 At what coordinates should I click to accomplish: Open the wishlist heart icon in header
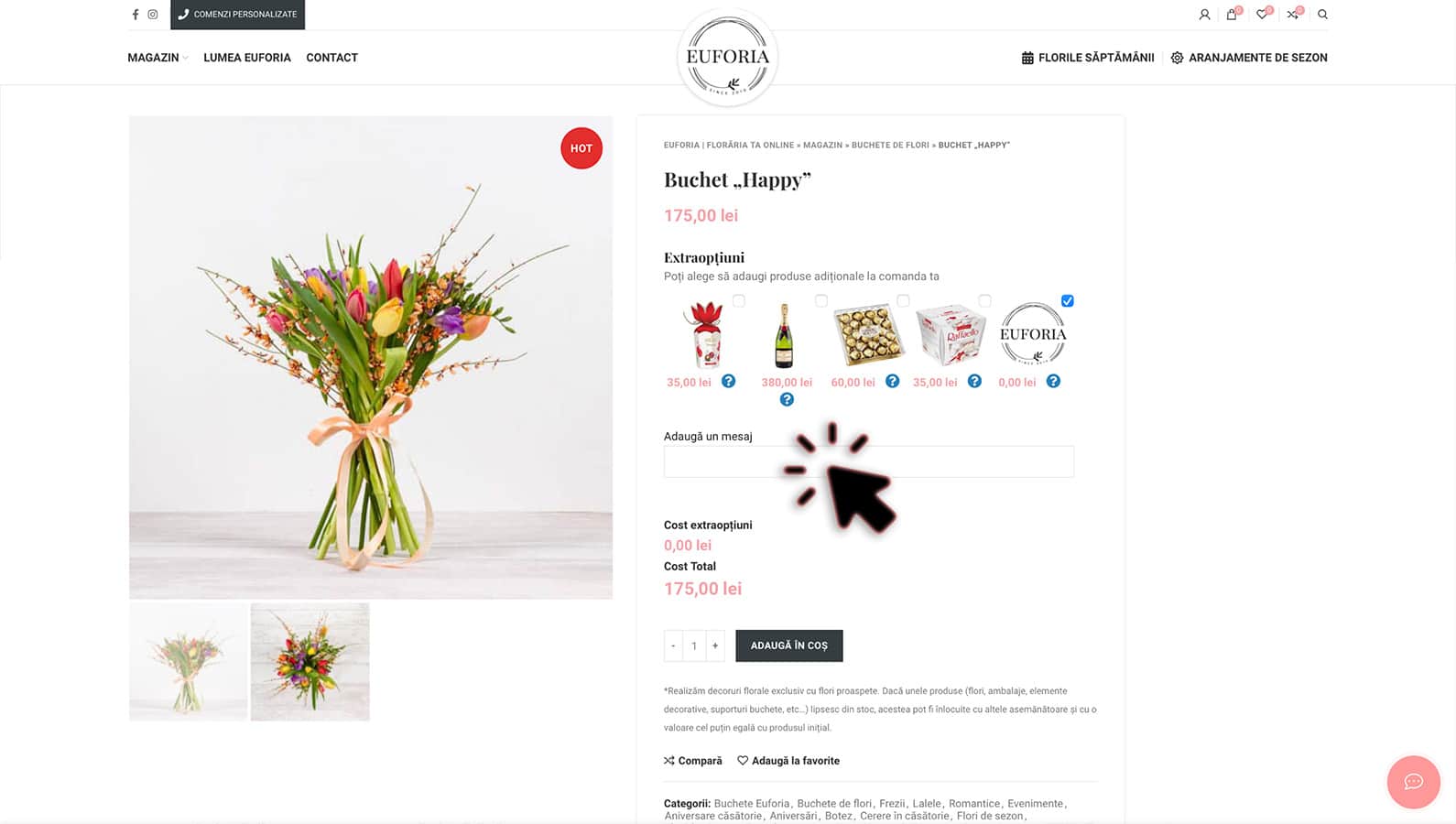[x=1263, y=14]
